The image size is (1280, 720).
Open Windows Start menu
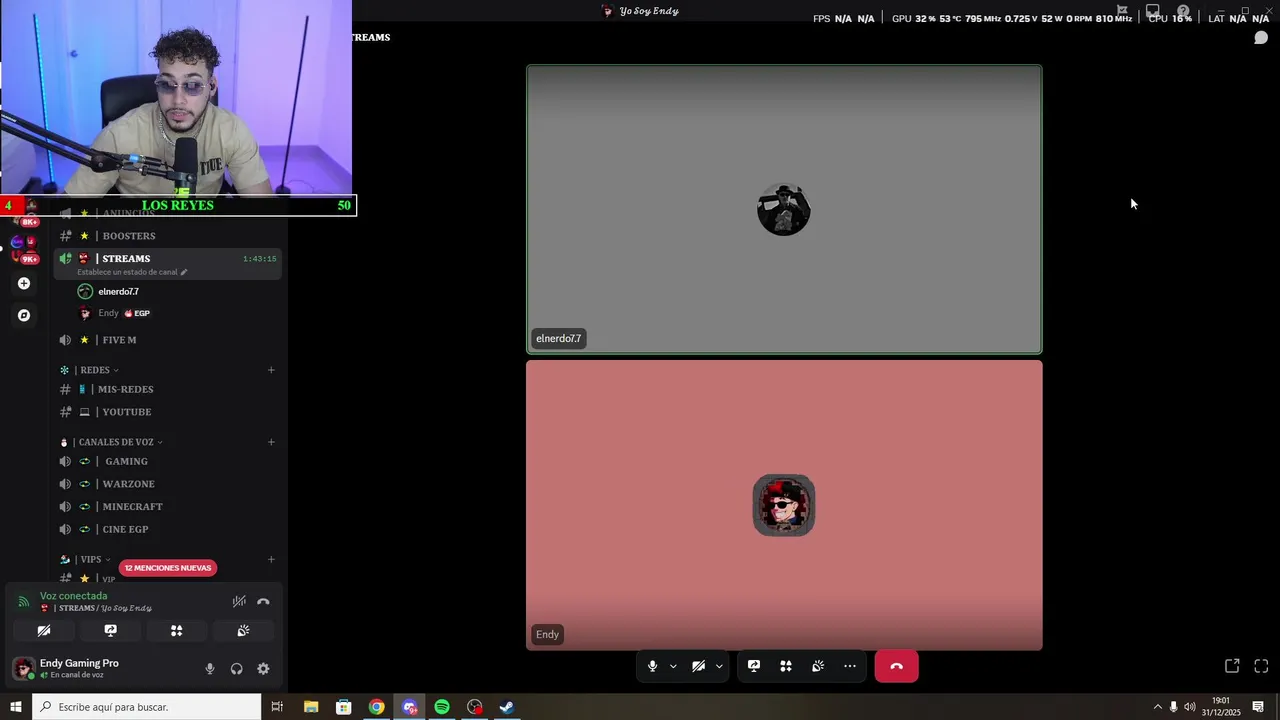click(15, 707)
